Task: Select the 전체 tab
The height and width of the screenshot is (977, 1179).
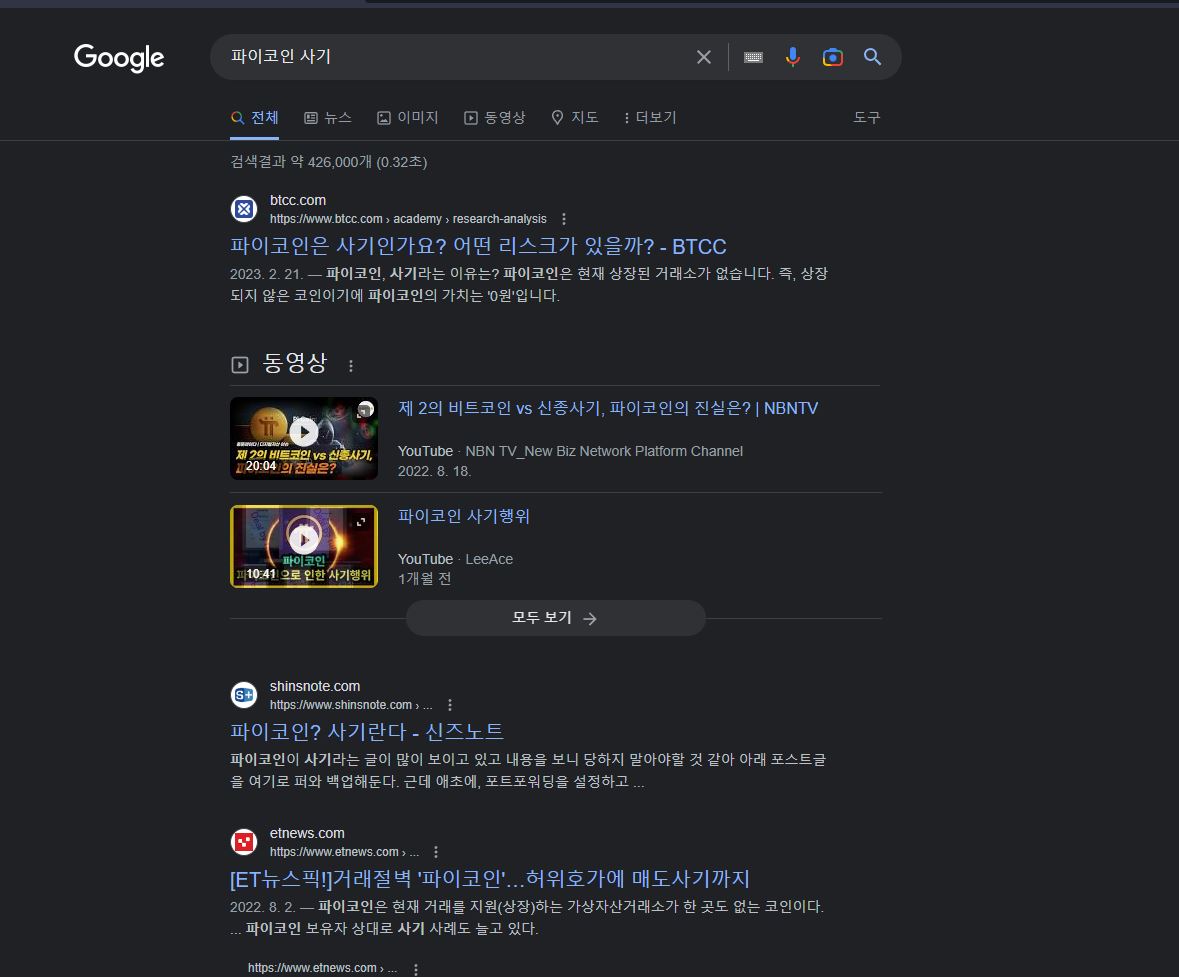Action: point(254,117)
